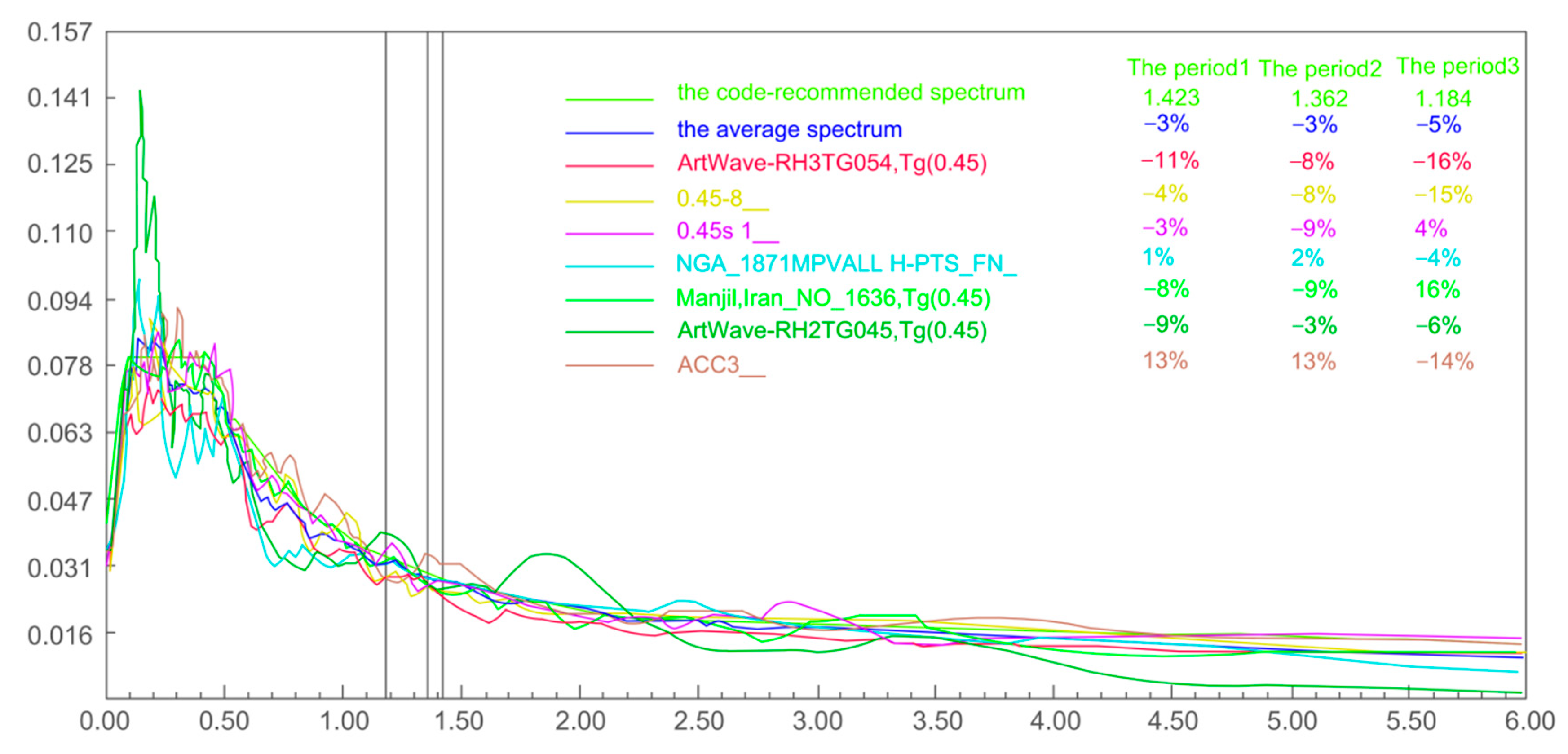Image resolution: width=1568 pixels, height=754 pixels.
Task: Click the ACC3__ legend label
Action: 721,365
